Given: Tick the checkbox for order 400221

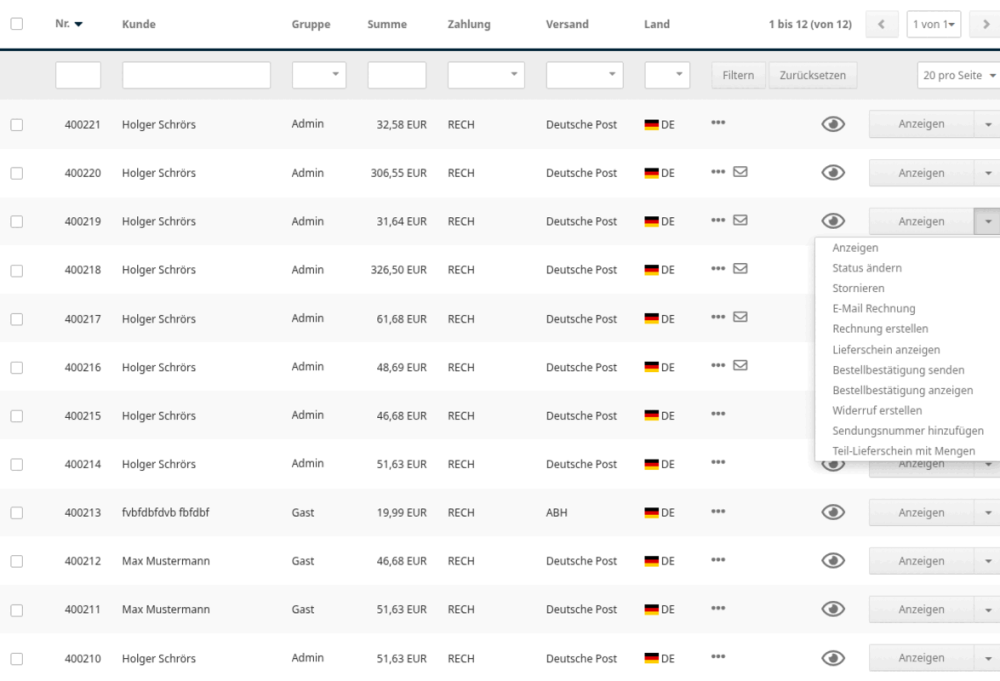Looking at the screenshot, I should coord(17,124).
